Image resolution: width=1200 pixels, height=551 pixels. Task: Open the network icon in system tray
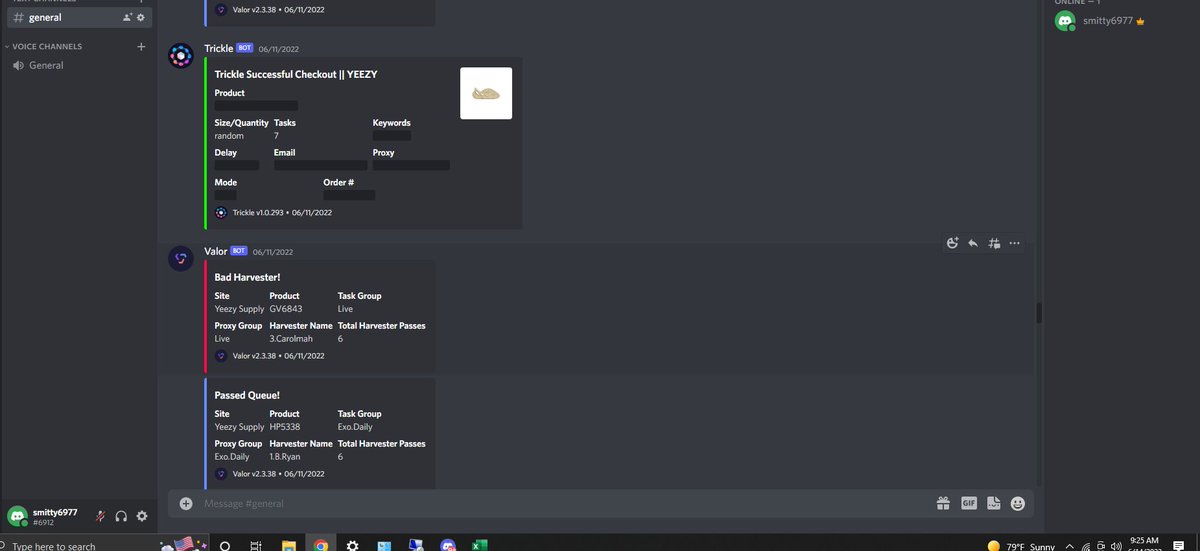(1085, 546)
